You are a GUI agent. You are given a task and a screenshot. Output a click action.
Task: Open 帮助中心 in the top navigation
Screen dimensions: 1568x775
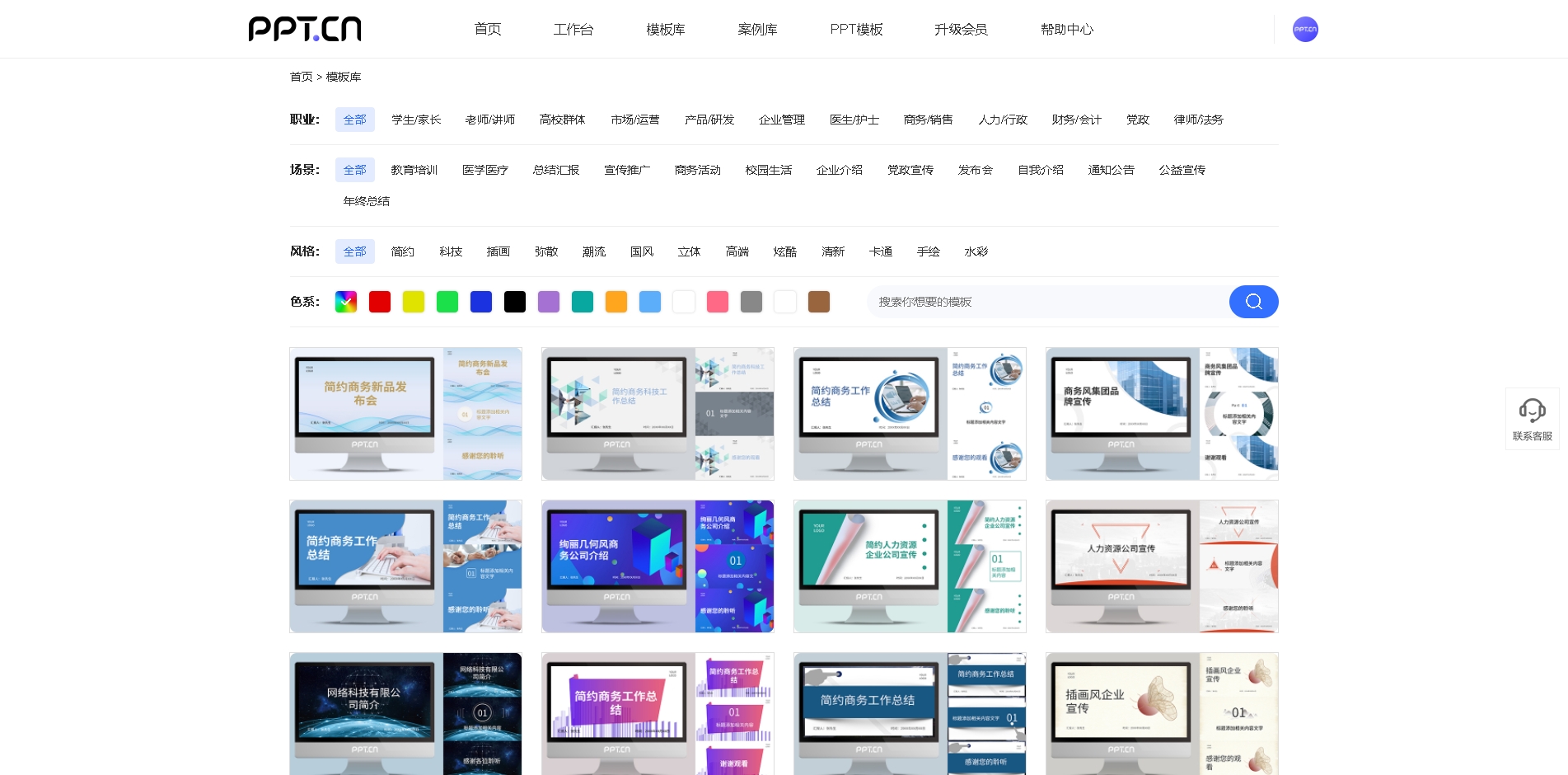1066,29
